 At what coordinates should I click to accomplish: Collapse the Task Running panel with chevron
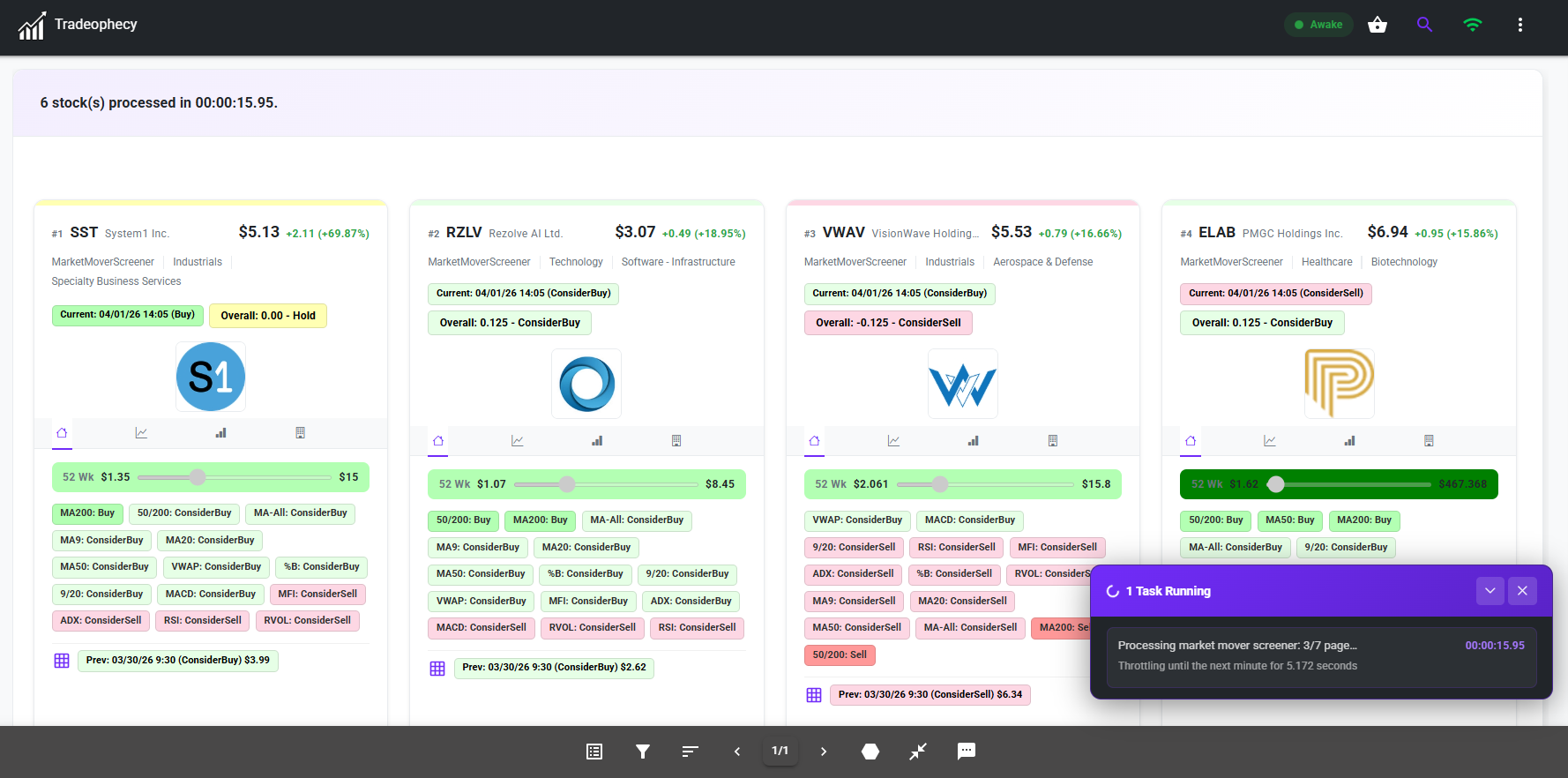coord(1490,591)
